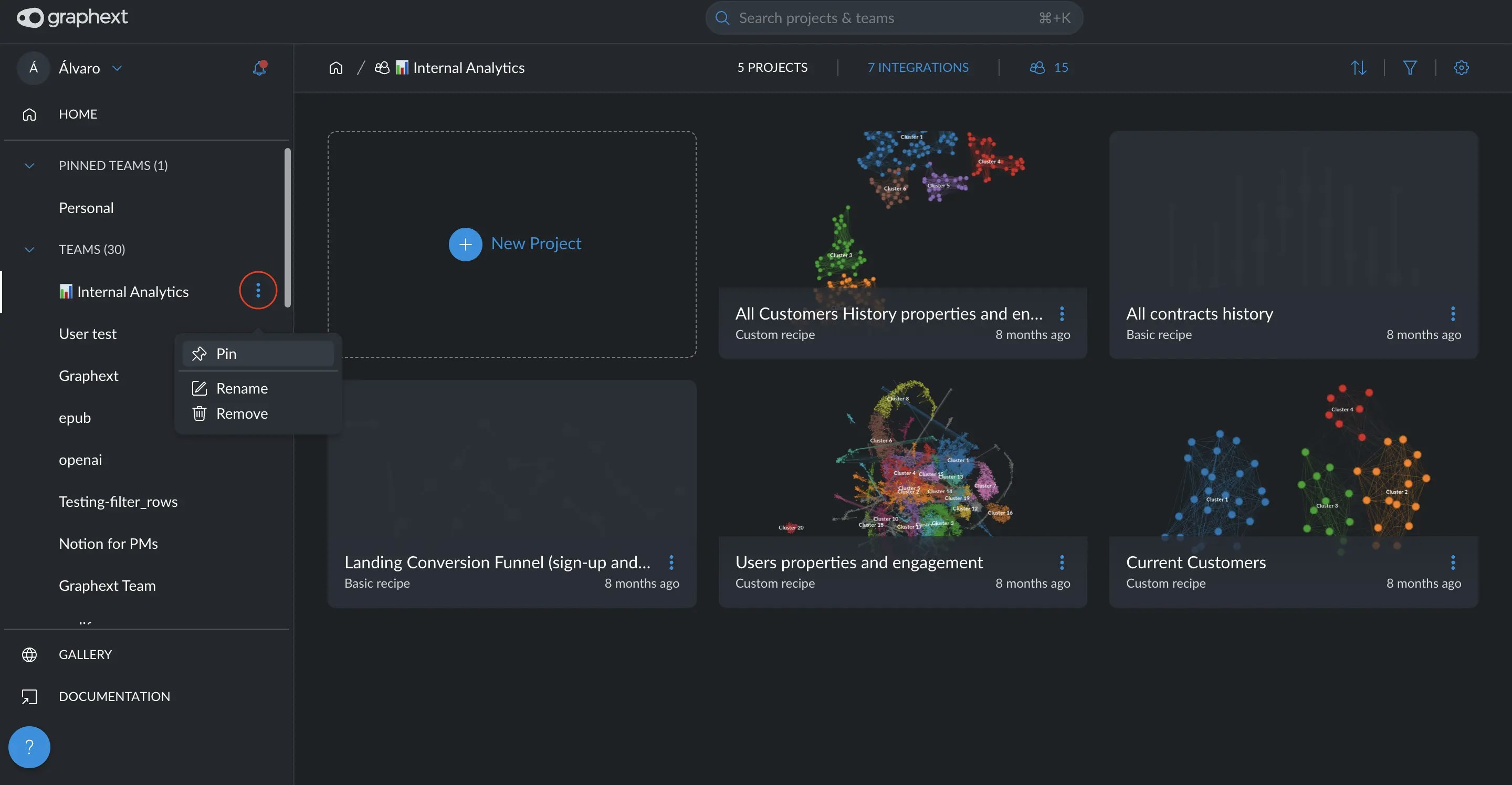Open the Álvaro account dropdown
The image size is (1512, 785).
[x=117, y=68]
